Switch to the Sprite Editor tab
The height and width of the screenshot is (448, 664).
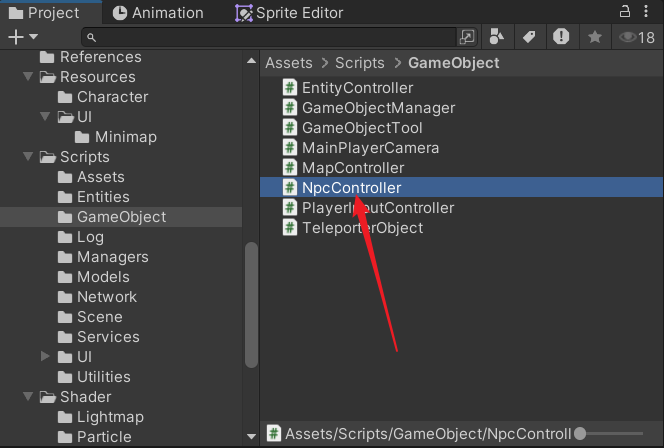(289, 13)
